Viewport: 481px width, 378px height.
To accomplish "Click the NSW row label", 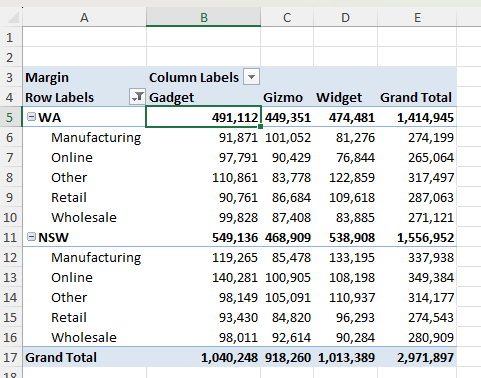I will (53, 237).
